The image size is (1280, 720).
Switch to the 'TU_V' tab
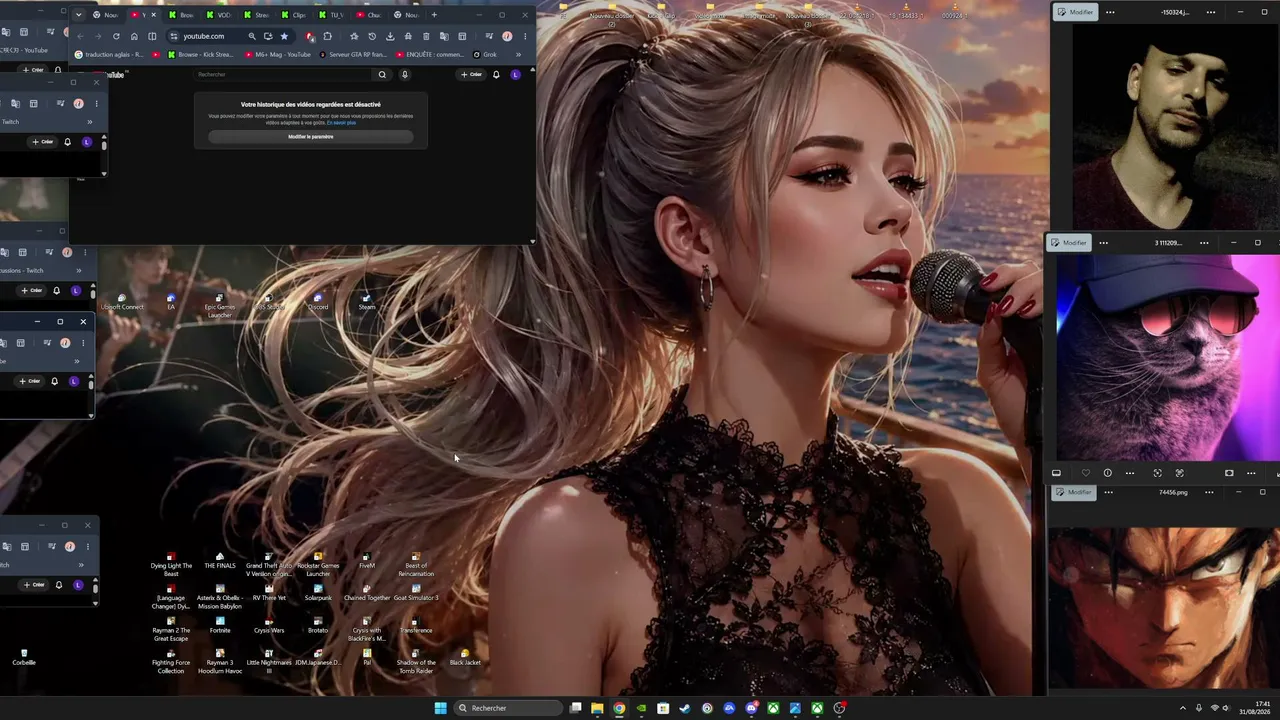[x=331, y=15]
